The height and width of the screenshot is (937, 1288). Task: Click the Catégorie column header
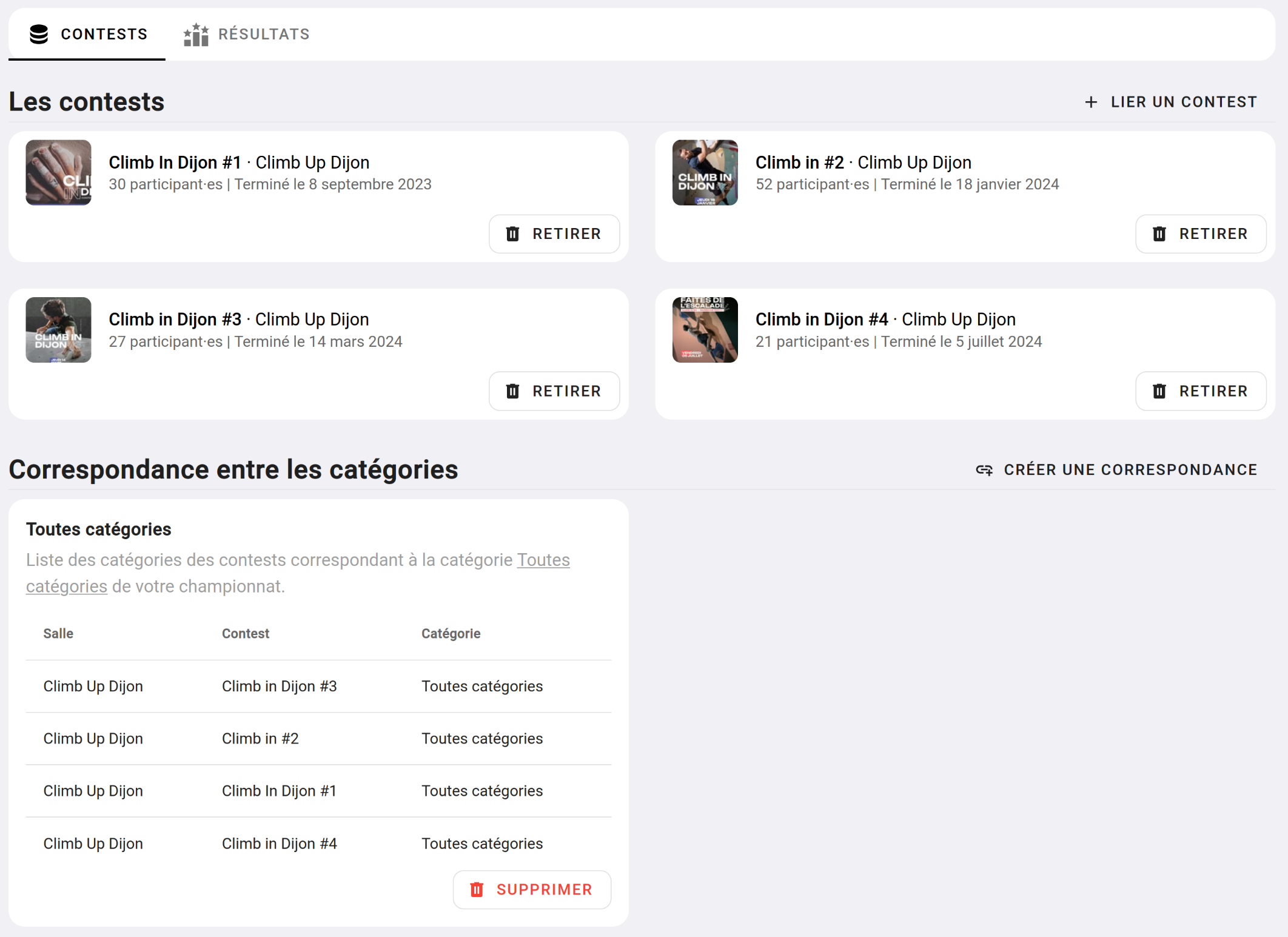tap(451, 634)
